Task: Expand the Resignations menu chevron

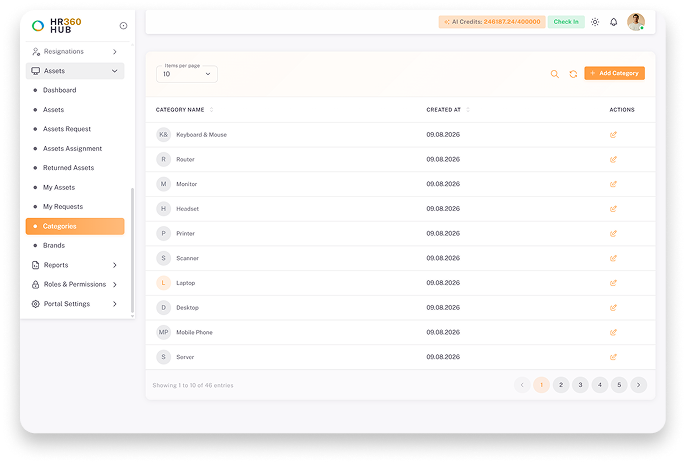Action: point(115,52)
